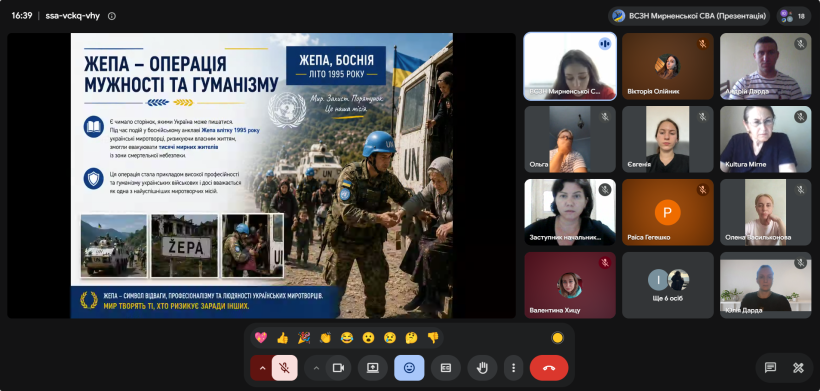Image resolution: width=820 pixels, height=391 pixels.
Task: Change reaction skin tone yellow swatch
Action: [x=557, y=338]
